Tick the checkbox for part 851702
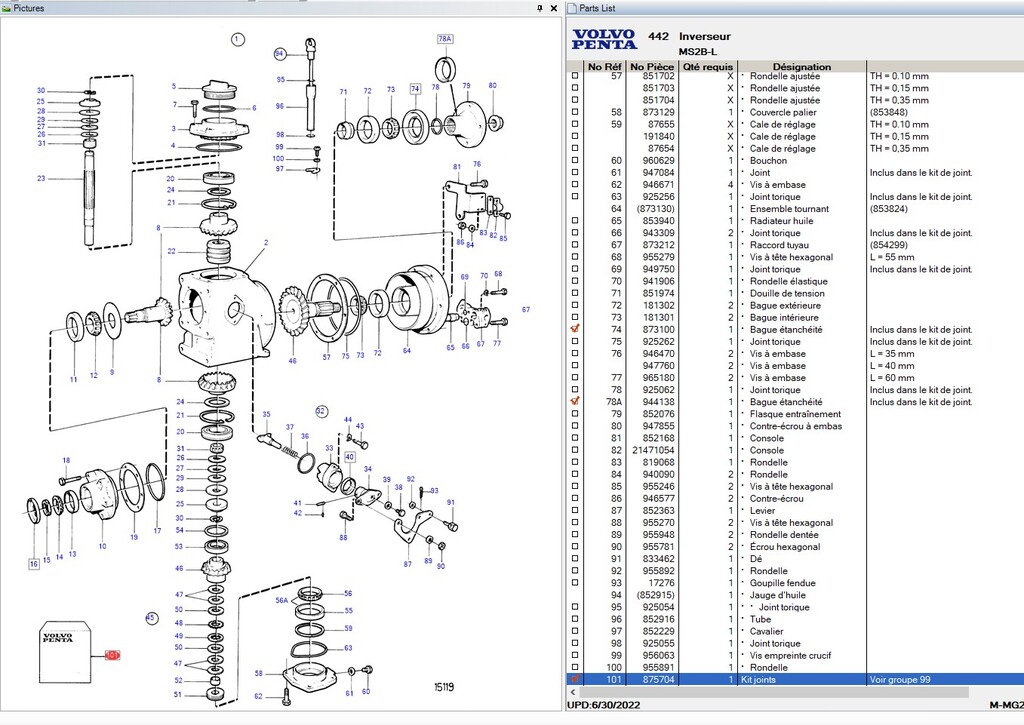 pyautogui.click(x=575, y=76)
